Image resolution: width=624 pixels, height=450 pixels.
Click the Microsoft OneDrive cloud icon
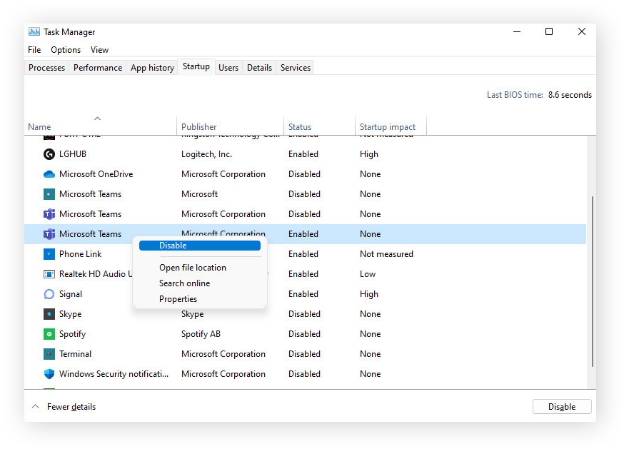(49, 174)
